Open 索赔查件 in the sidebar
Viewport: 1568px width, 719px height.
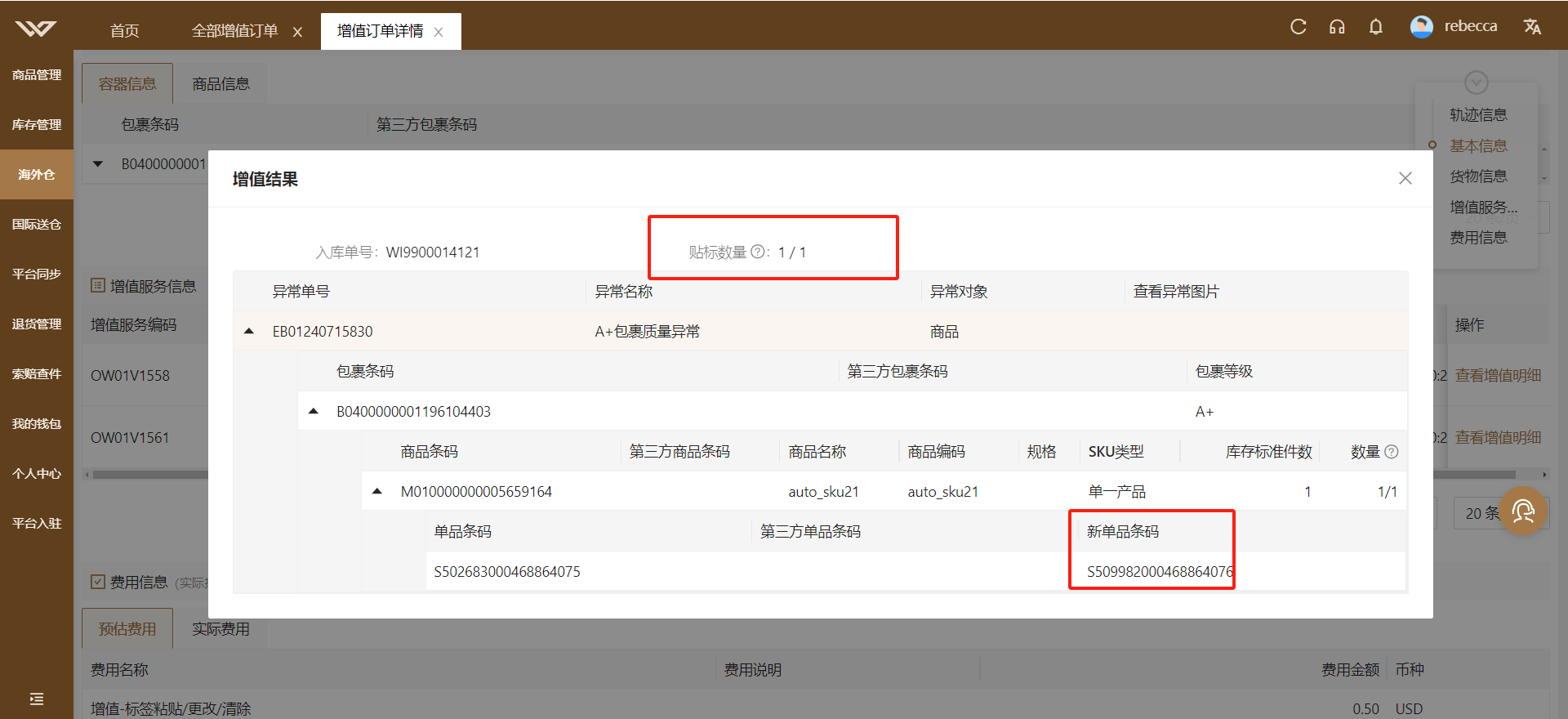click(x=37, y=373)
